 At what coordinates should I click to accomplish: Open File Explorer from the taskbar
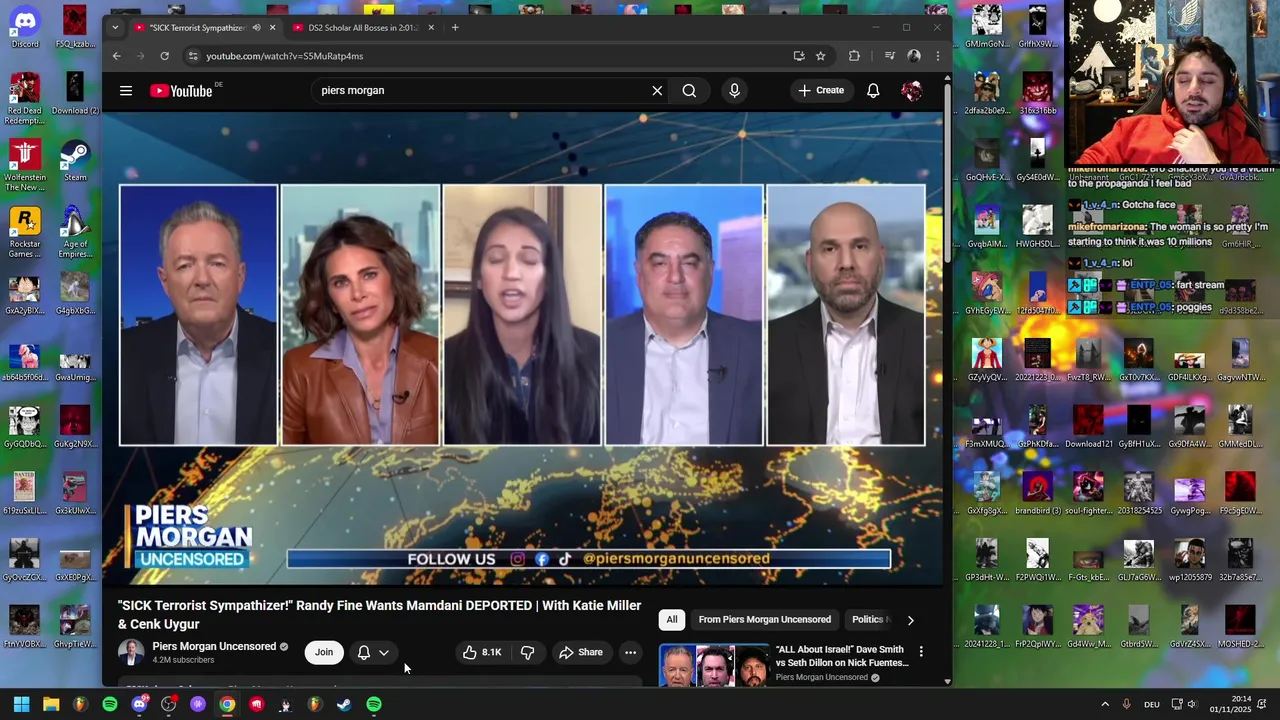click(x=51, y=704)
